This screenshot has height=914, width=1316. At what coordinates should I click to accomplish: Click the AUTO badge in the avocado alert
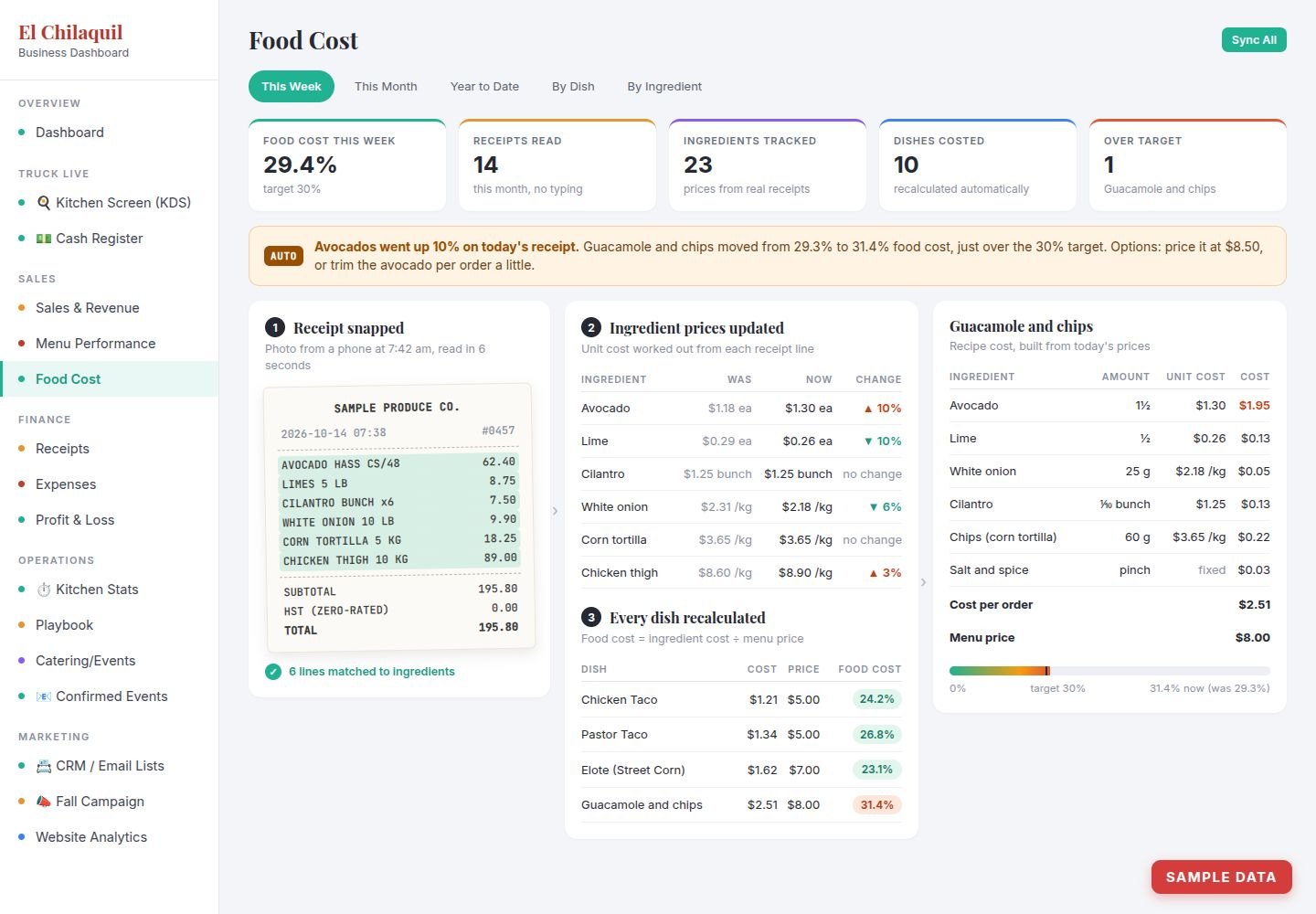[x=283, y=256]
